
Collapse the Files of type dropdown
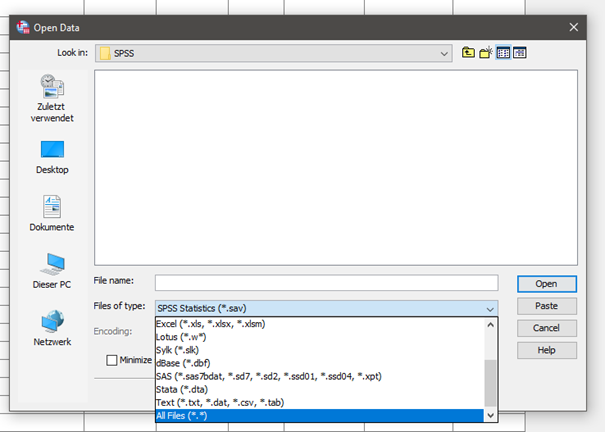pyautogui.click(x=489, y=308)
